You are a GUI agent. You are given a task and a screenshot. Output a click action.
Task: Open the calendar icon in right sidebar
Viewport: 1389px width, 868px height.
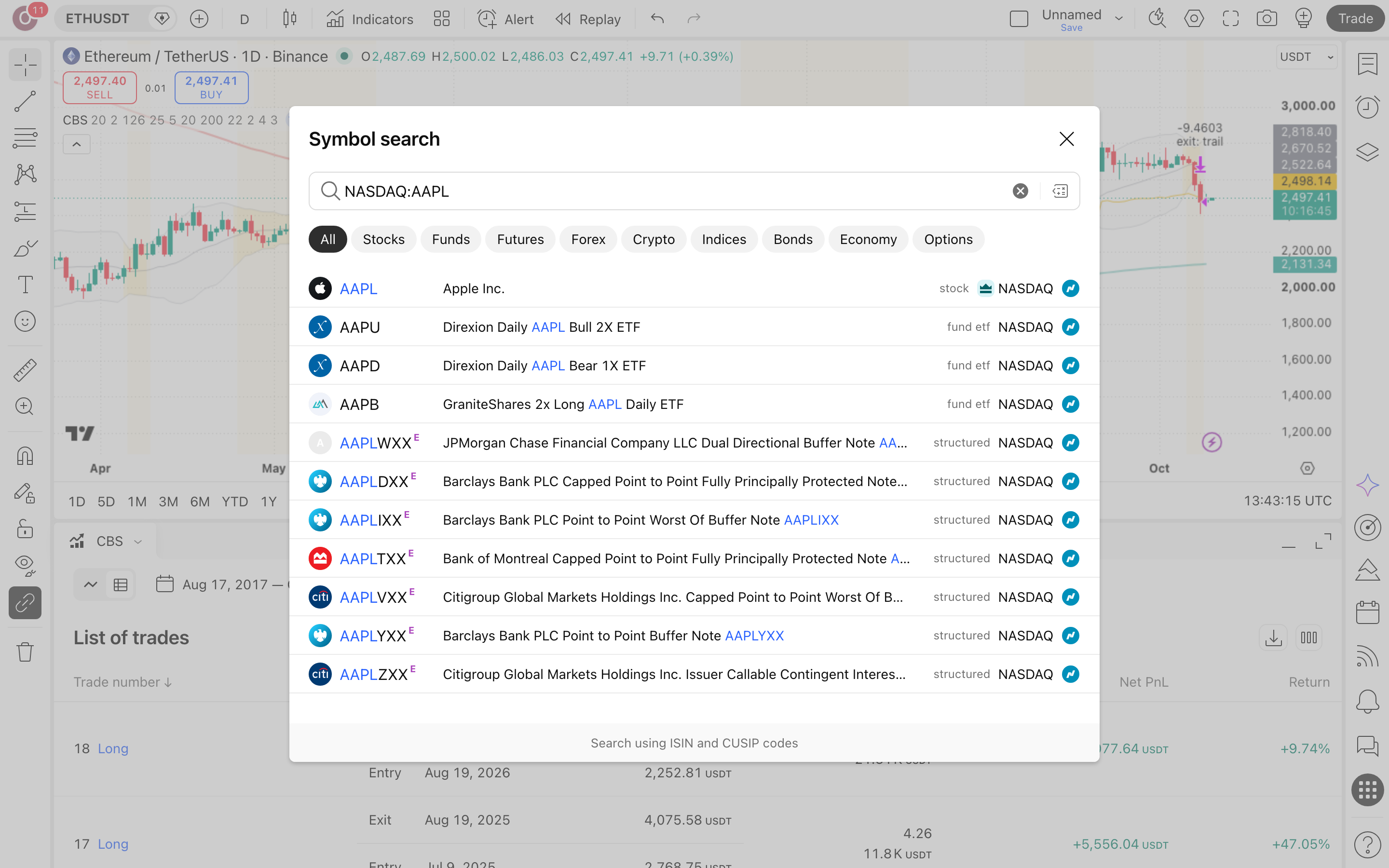tap(1367, 612)
